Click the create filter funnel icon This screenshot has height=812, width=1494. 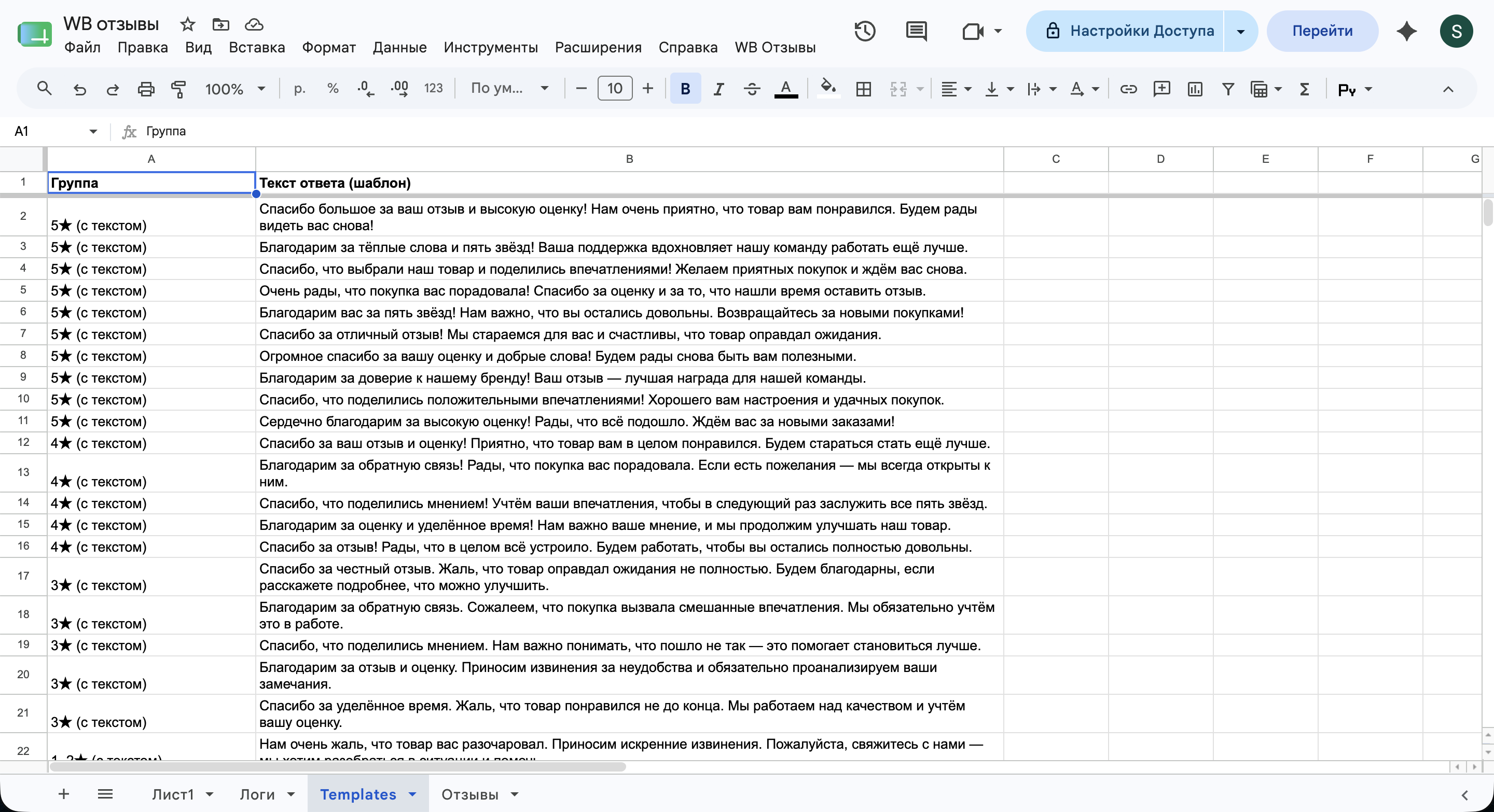click(1228, 89)
